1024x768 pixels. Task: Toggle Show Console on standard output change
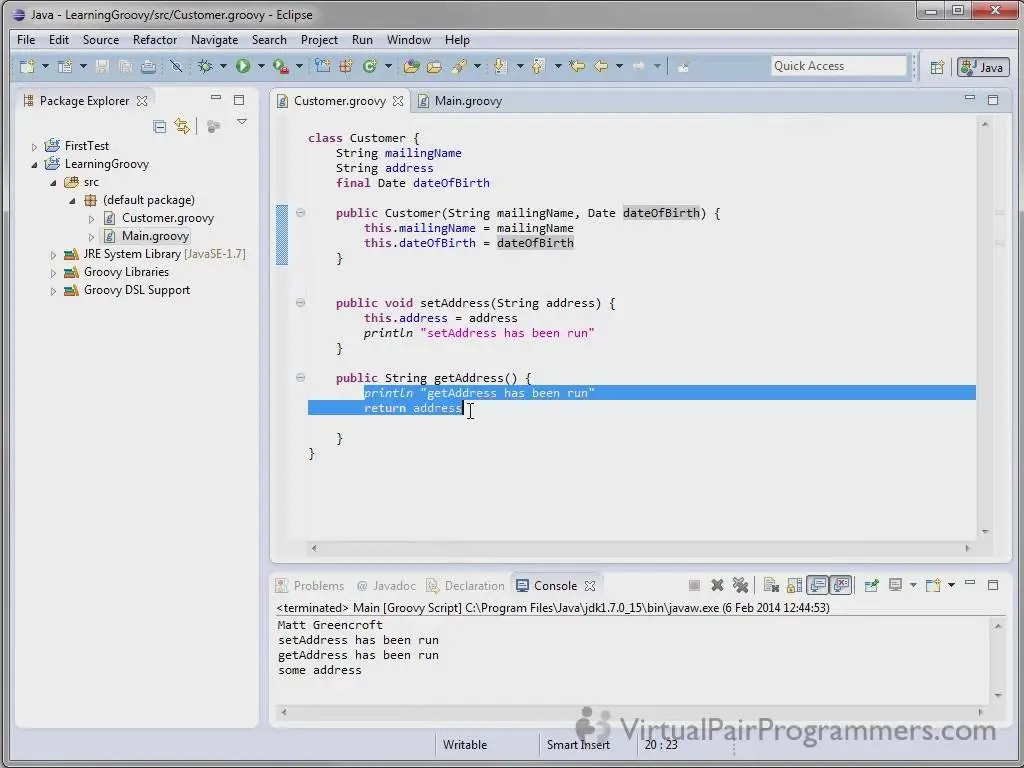(x=818, y=585)
